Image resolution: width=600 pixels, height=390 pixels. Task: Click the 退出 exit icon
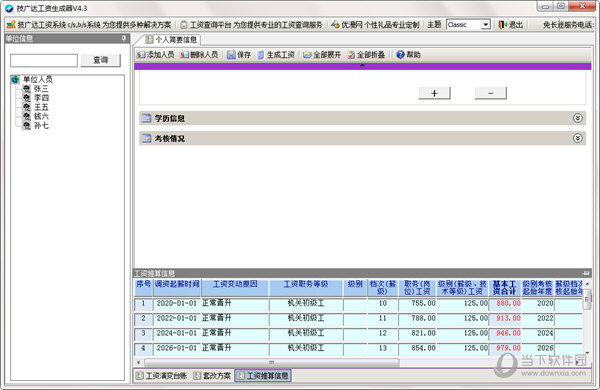tap(503, 24)
